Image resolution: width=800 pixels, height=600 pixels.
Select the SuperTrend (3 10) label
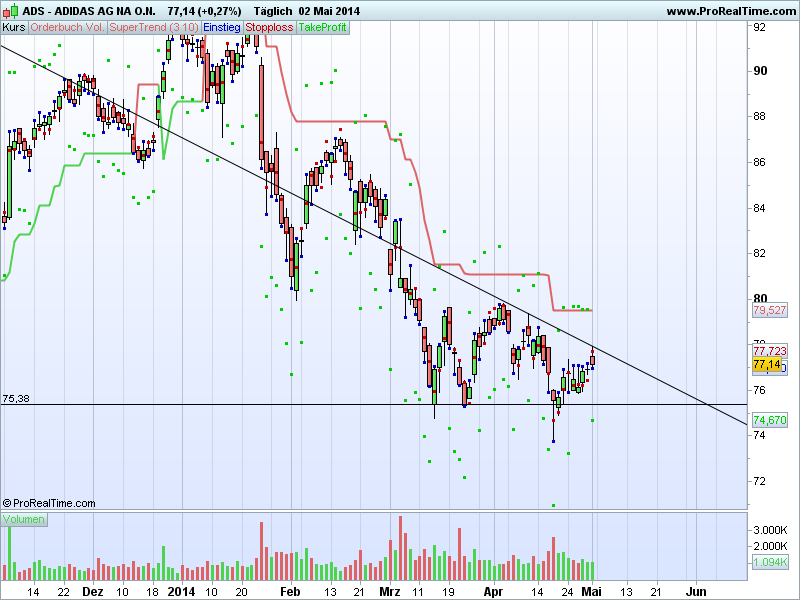tap(154, 27)
